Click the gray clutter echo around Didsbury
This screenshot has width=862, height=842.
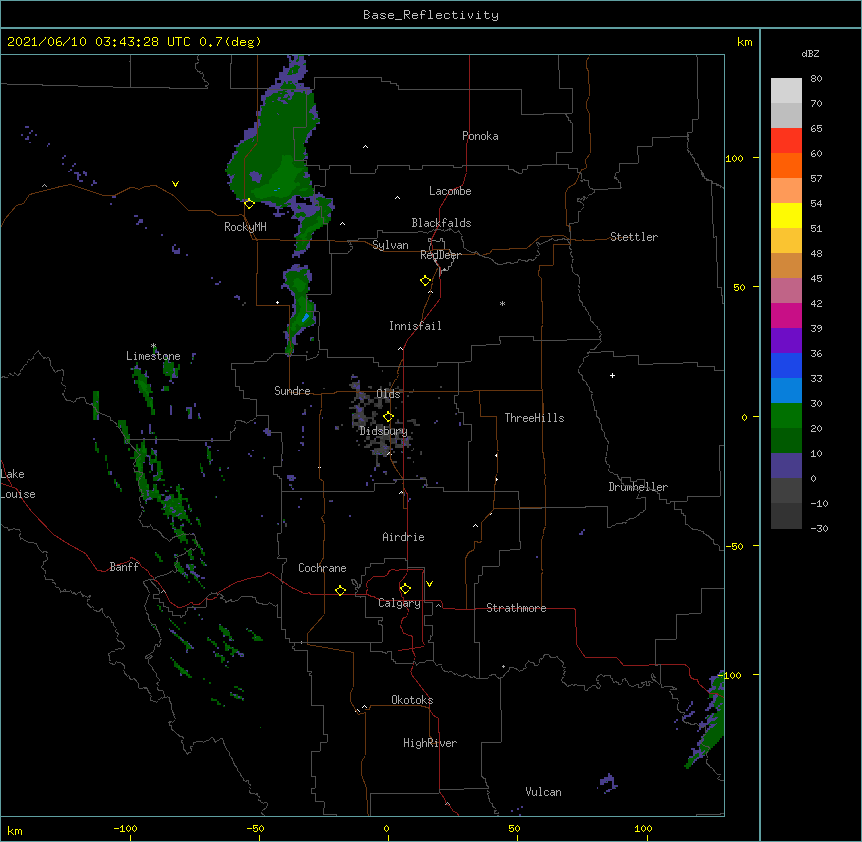[382, 420]
